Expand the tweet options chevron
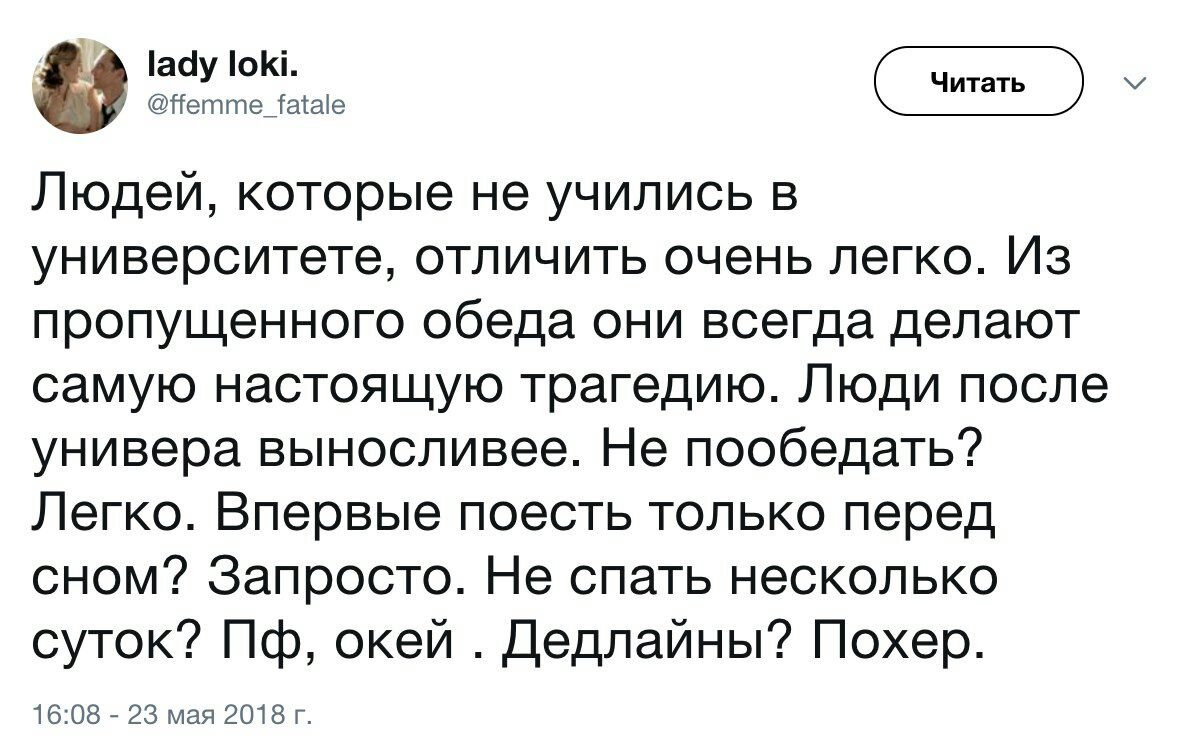Viewport: 1204px width, 742px height. (x=1132, y=85)
